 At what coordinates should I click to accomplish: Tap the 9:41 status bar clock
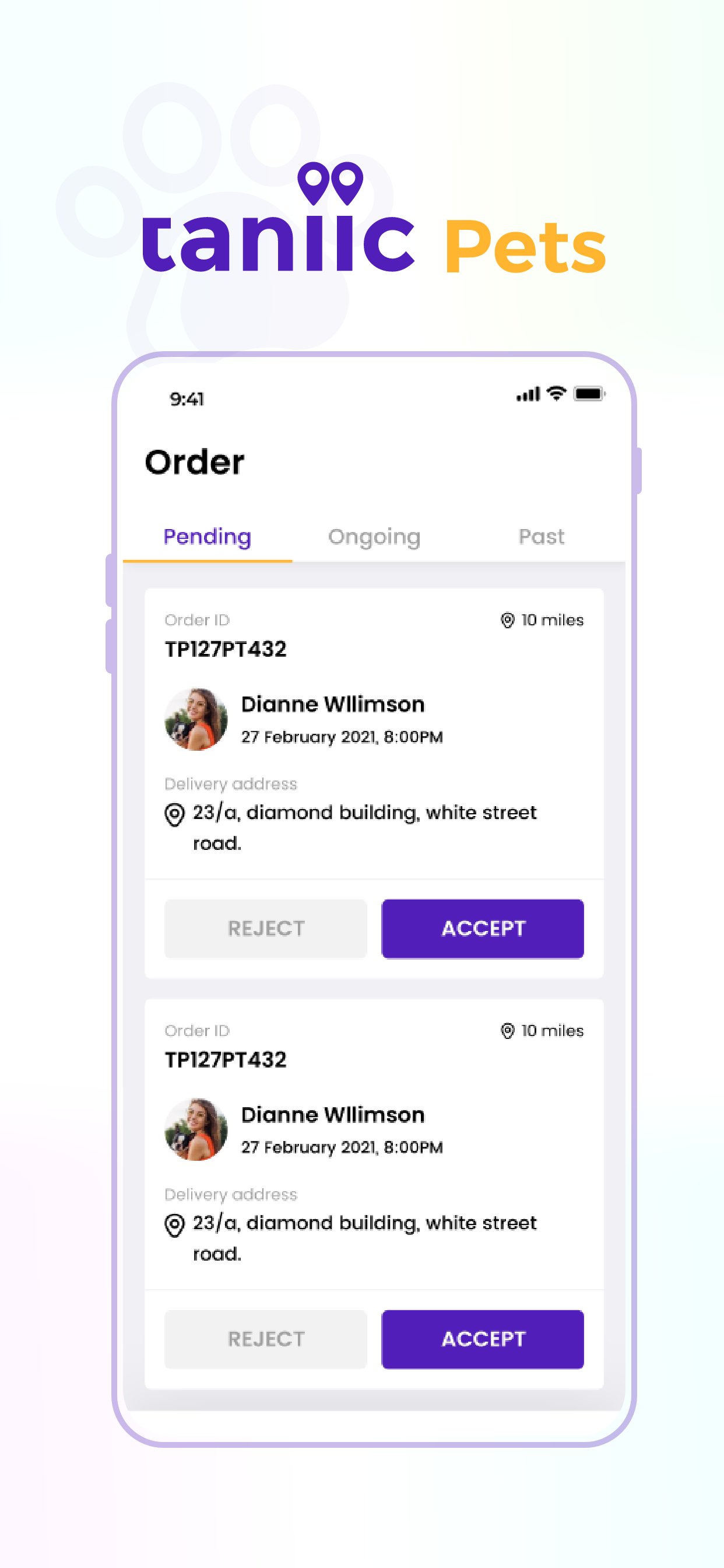pyautogui.click(x=187, y=398)
